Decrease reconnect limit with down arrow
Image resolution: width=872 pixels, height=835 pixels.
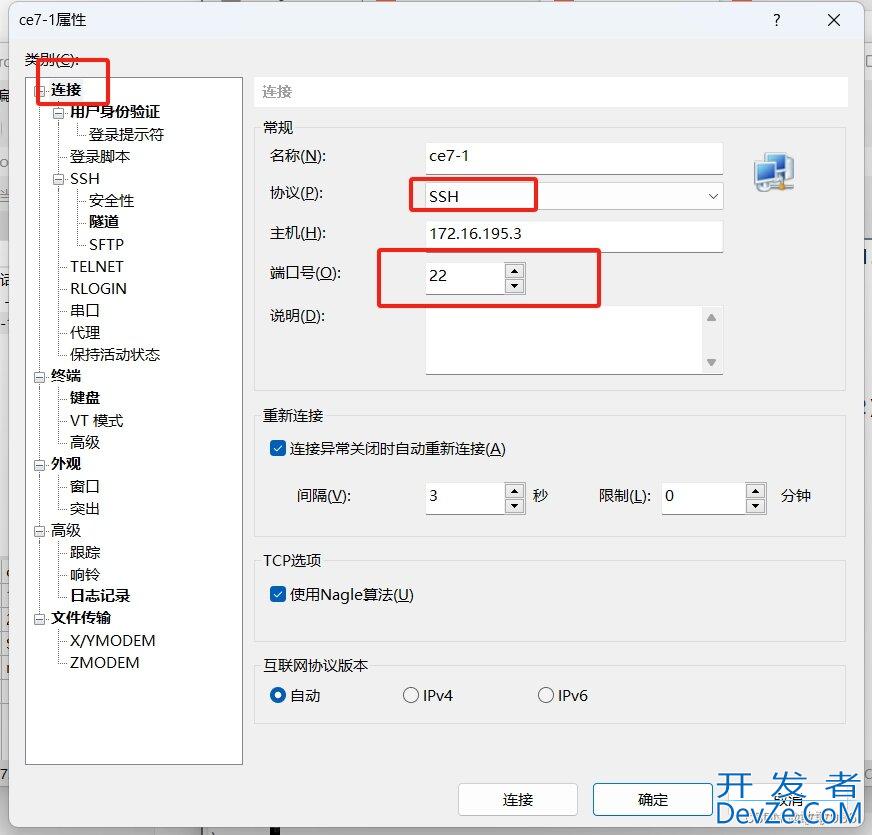click(755, 506)
